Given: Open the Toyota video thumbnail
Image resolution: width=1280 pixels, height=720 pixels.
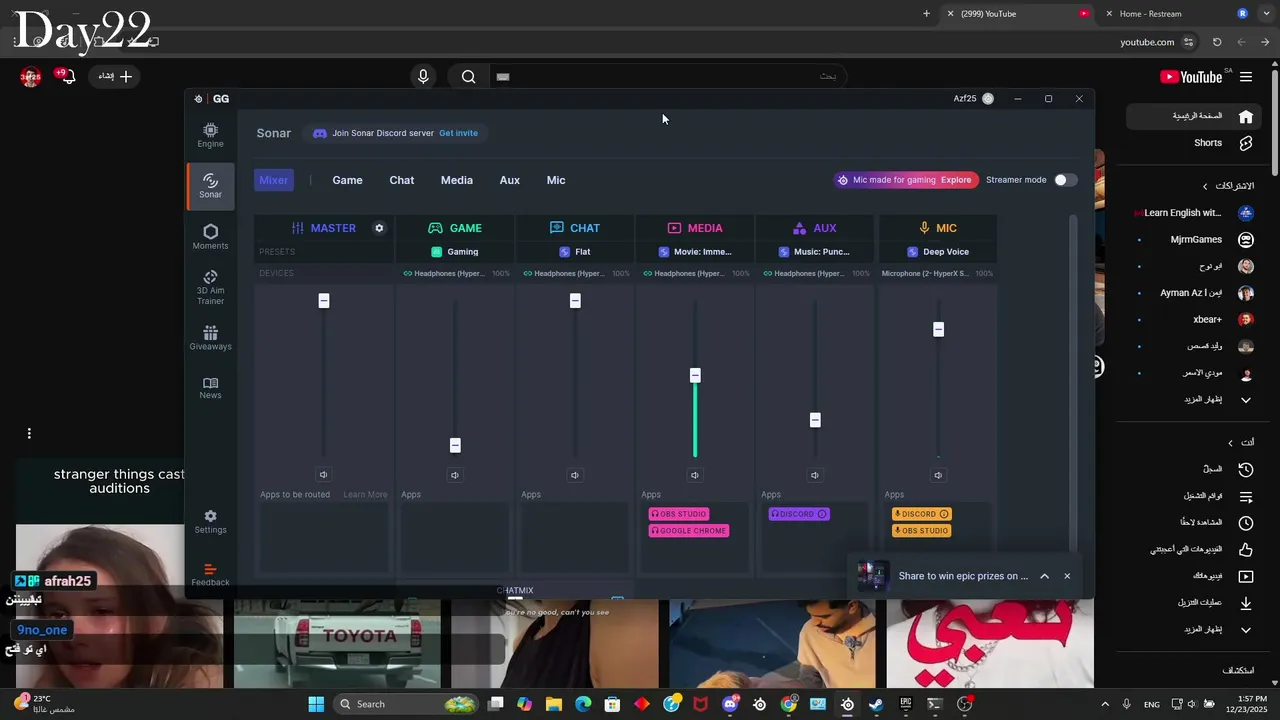Looking at the screenshot, I should tap(337, 643).
